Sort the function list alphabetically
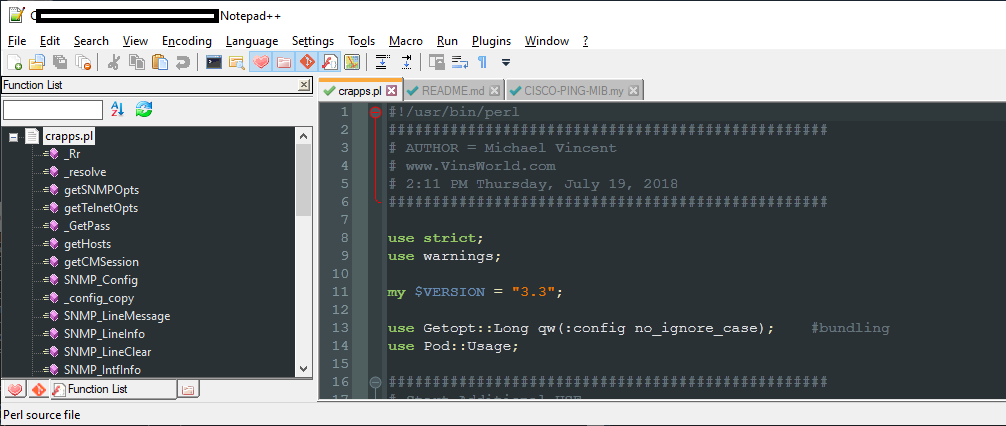This screenshot has width=1006, height=426. (x=117, y=109)
